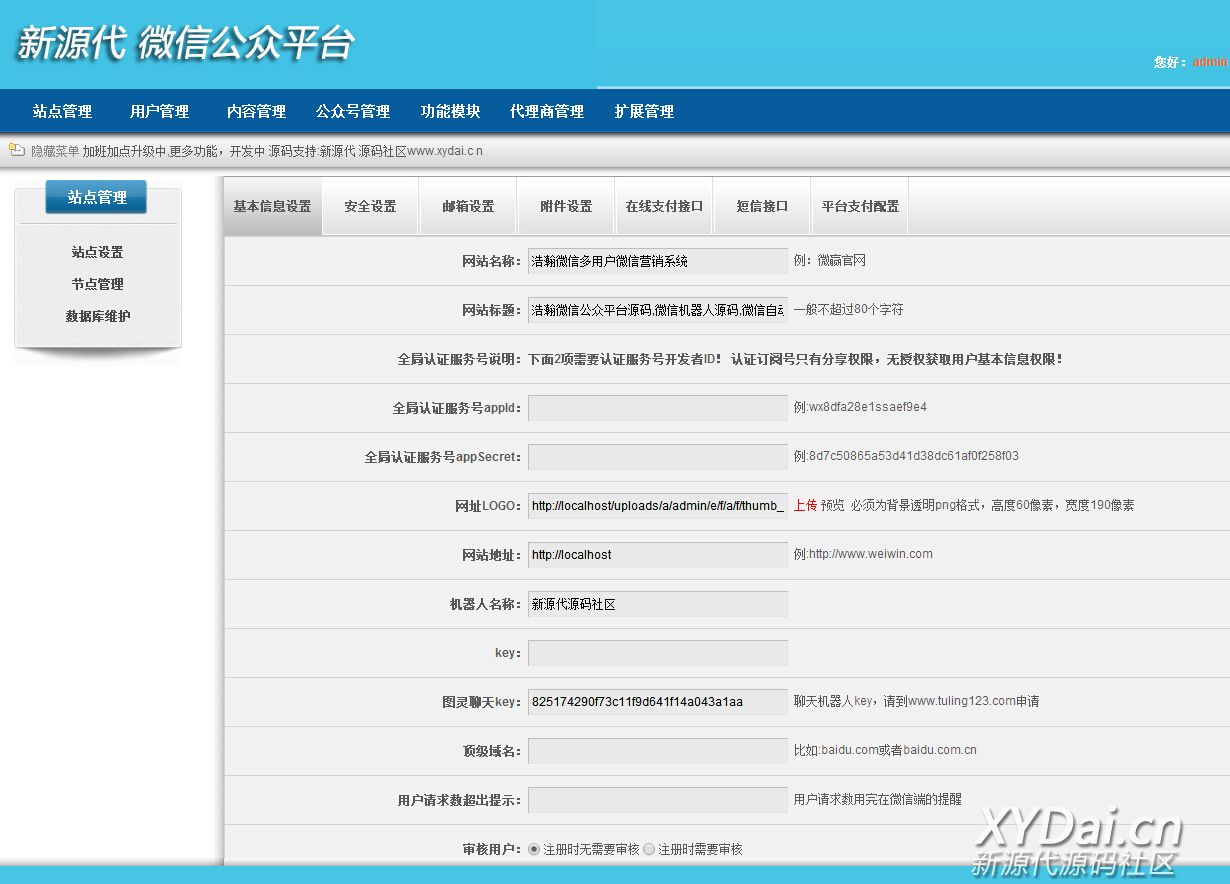Screen dimensions: 1230x884
Task: Go to 内容管理 menu
Action: point(256,111)
